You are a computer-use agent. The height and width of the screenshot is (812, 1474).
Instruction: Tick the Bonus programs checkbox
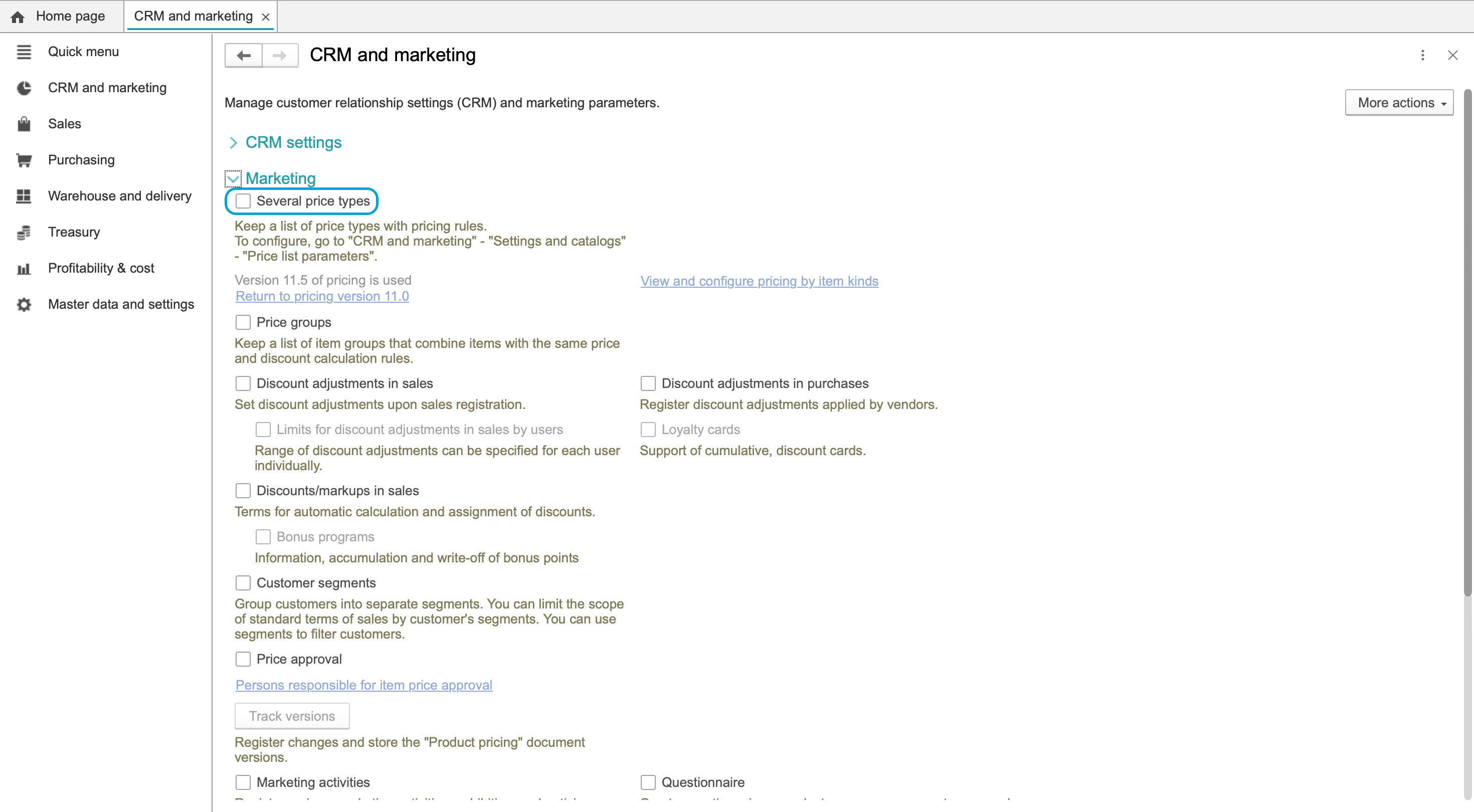click(263, 537)
